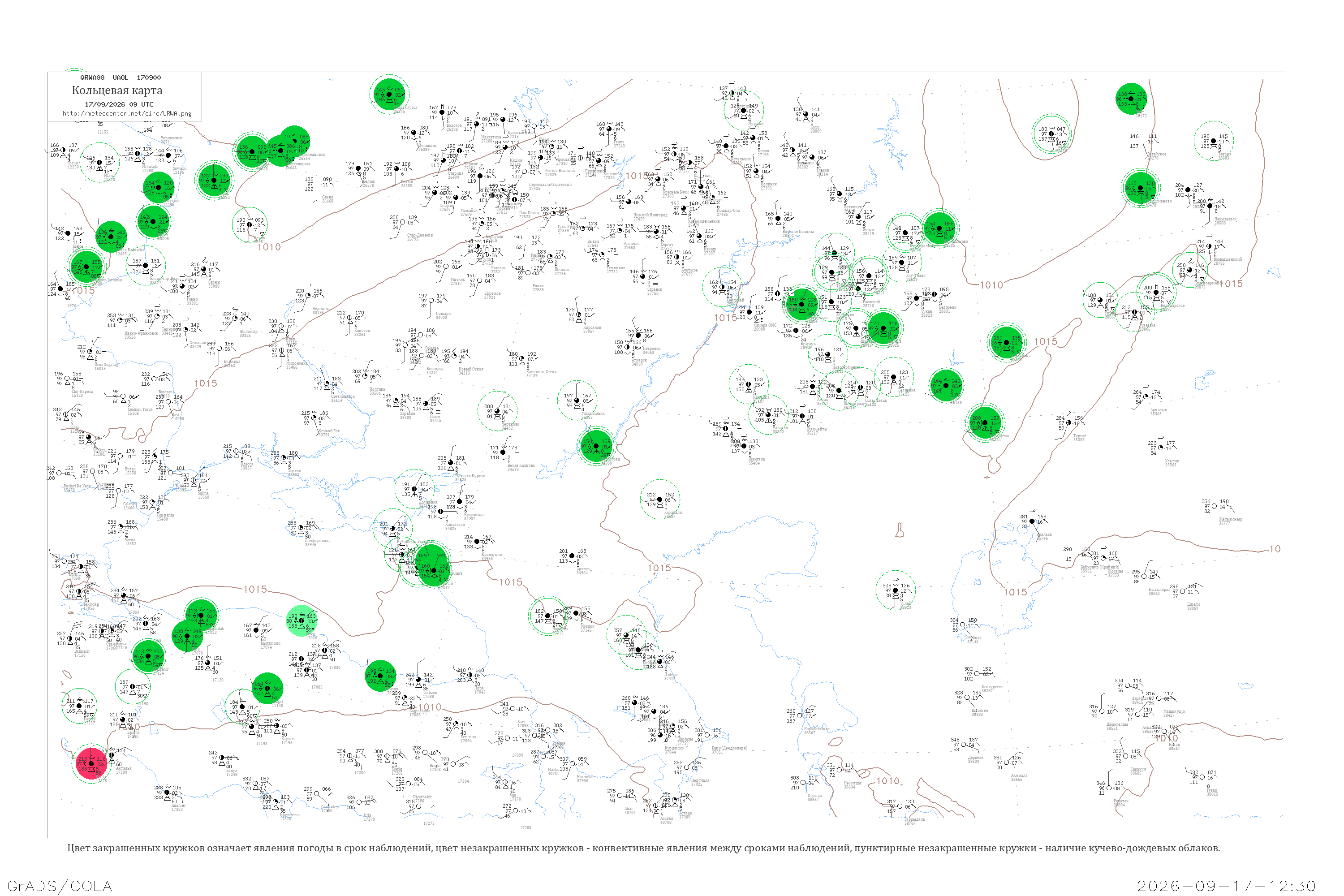Click the 17/09/2026 09 UTC date label
Viewport: 1344px width, 896px height.
pyautogui.click(x=119, y=104)
